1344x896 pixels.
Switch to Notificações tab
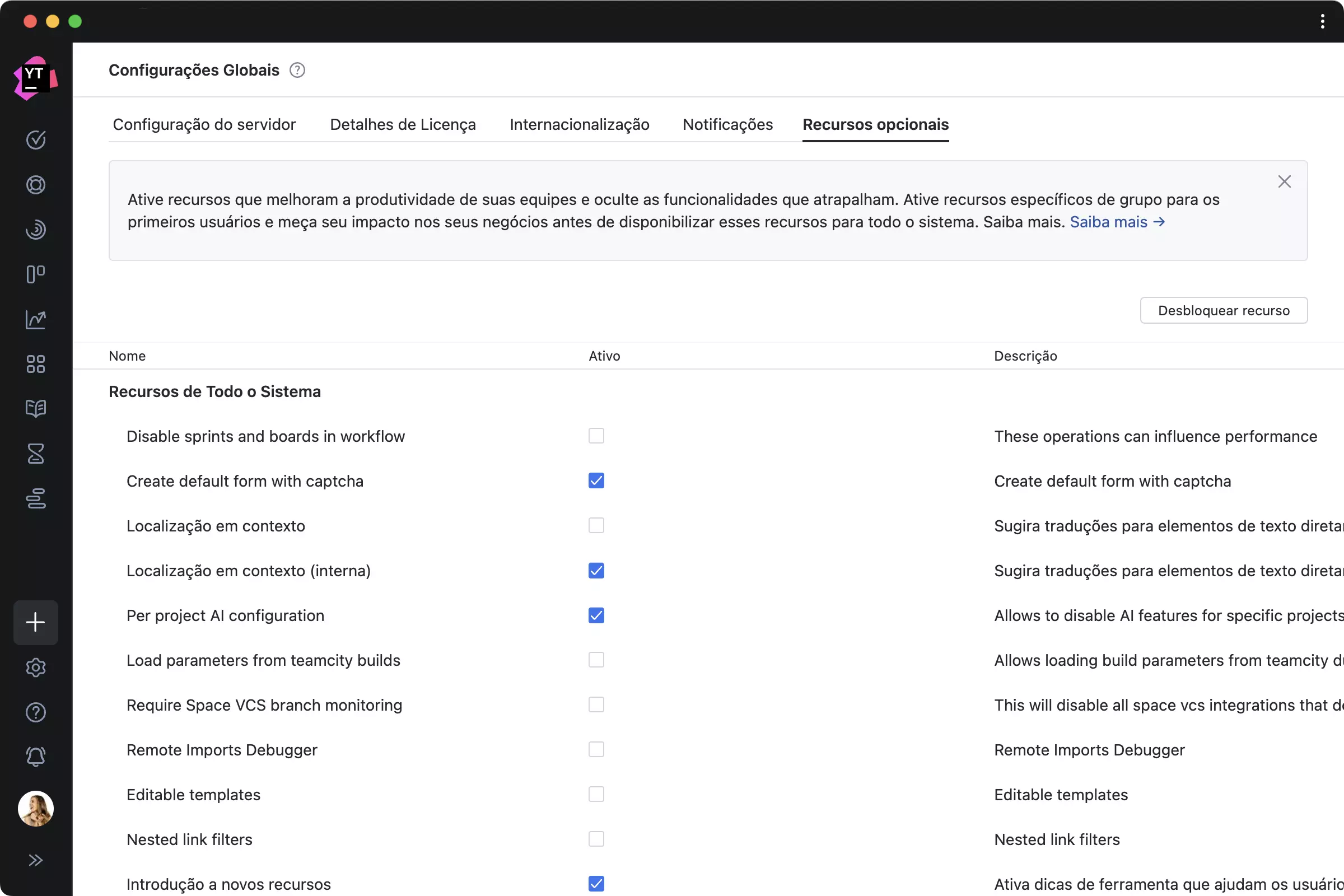[727, 124]
